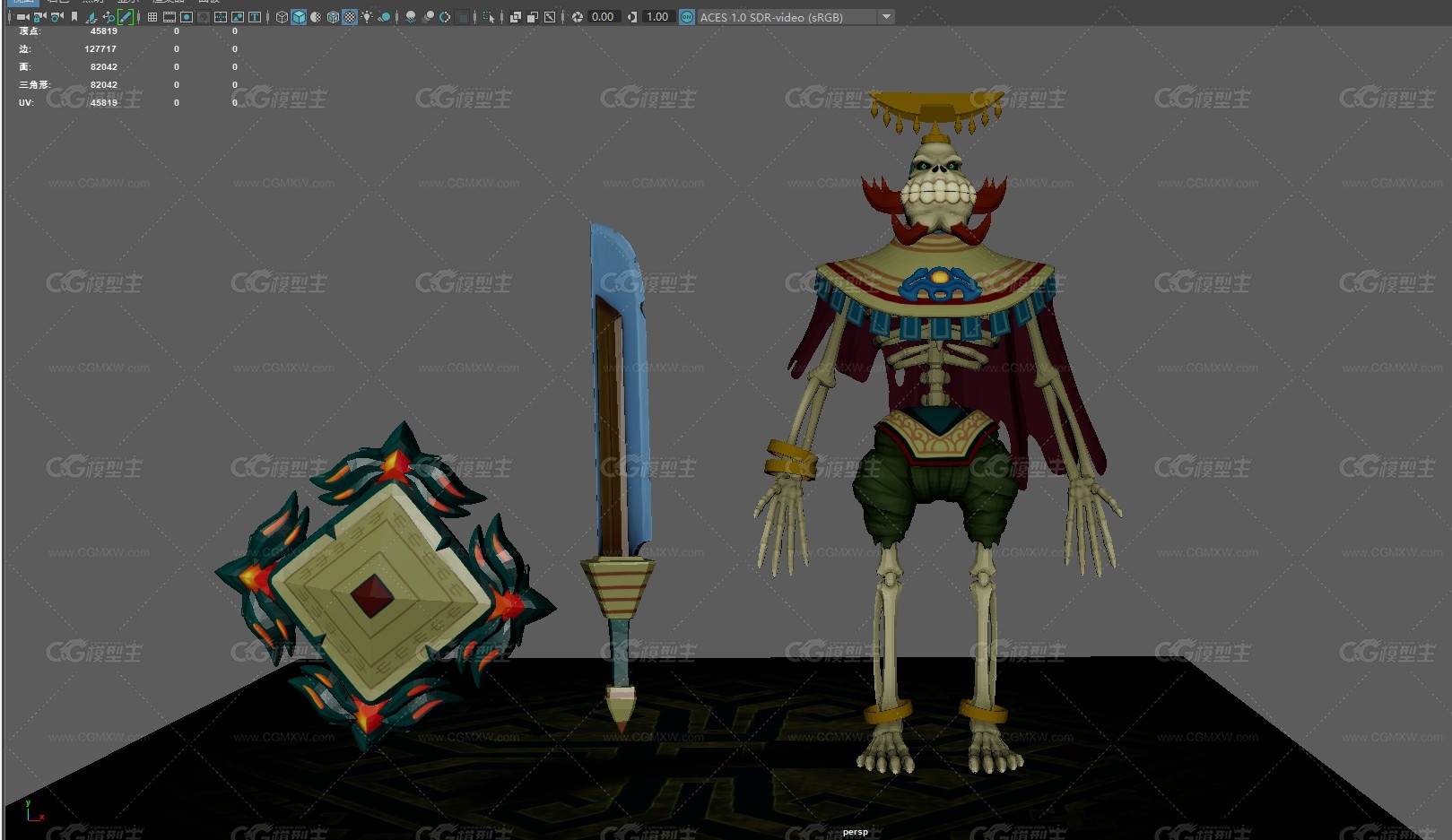Switch to Wireframe display mode
The width and height of the screenshot is (1452, 840).
pos(282,17)
